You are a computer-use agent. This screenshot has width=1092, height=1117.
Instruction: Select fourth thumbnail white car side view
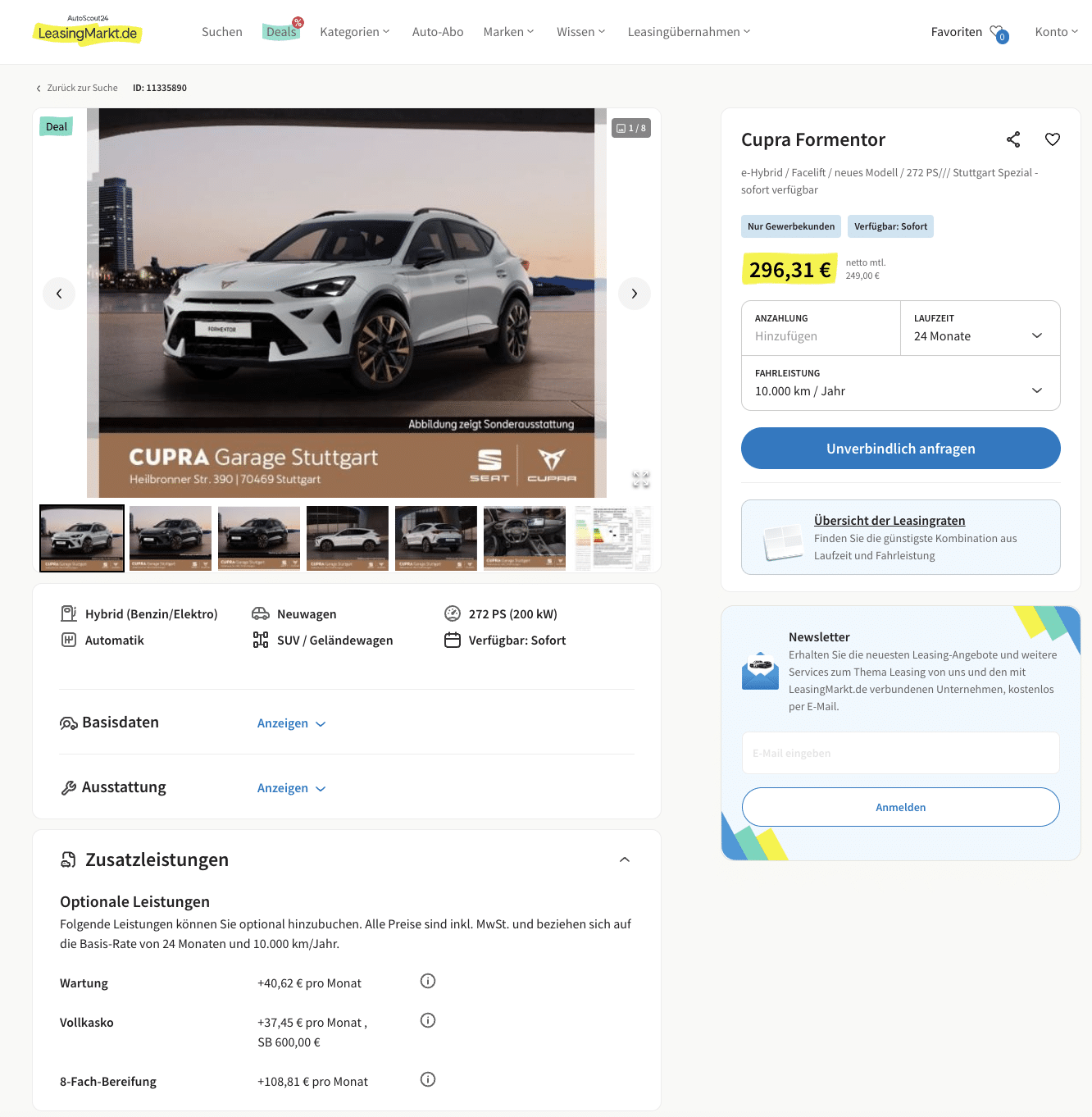[x=348, y=538]
